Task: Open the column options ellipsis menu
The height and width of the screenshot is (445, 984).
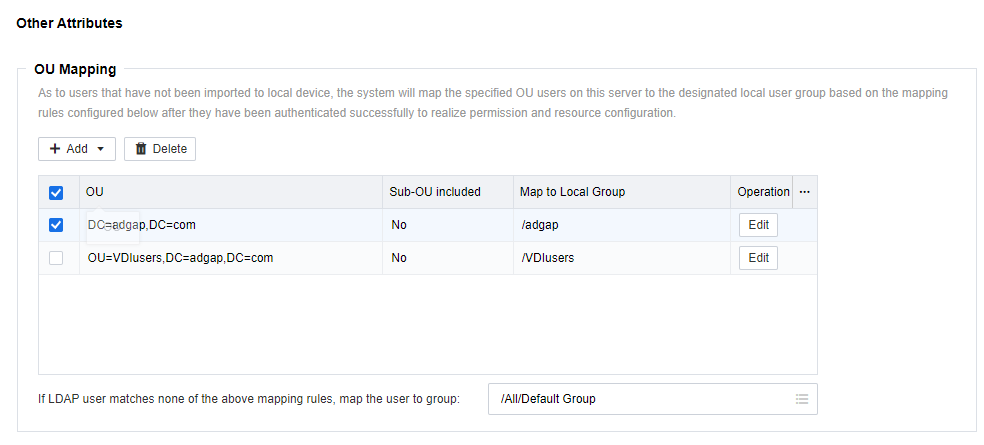Action: (x=805, y=192)
